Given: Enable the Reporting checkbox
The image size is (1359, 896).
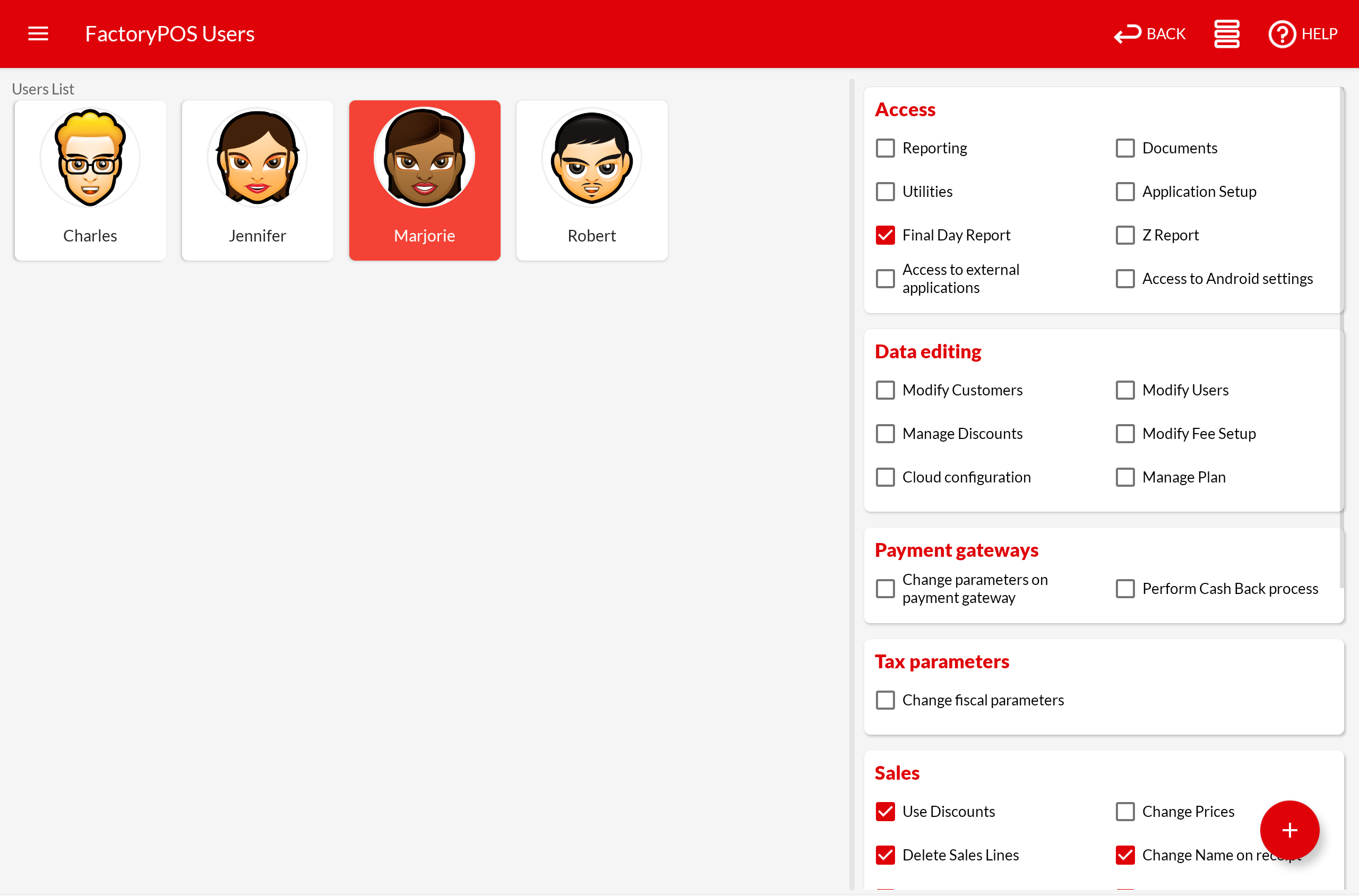Looking at the screenshot, I should click(x=885, y=148).
